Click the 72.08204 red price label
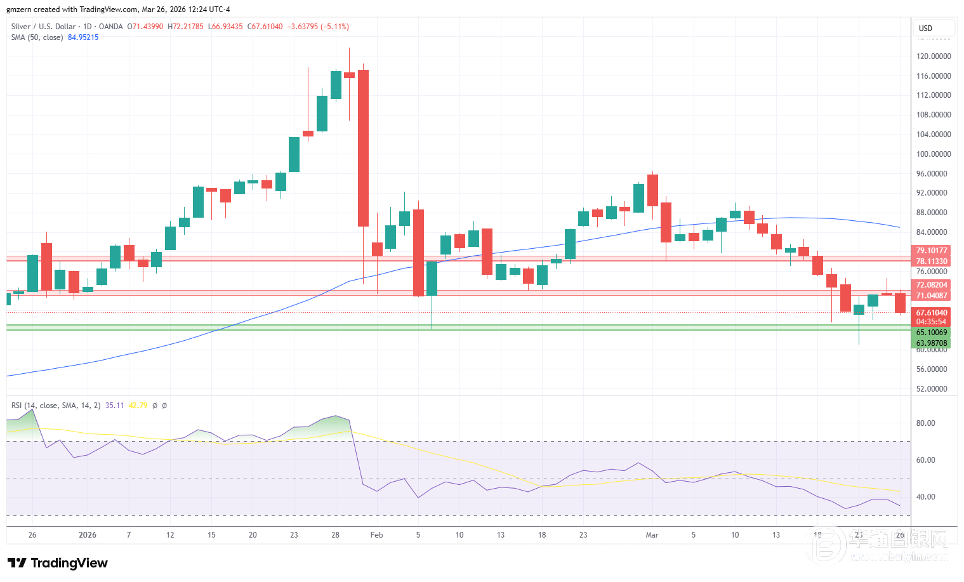Viewport: 964px width, 582px height. [x=930, y=285]
